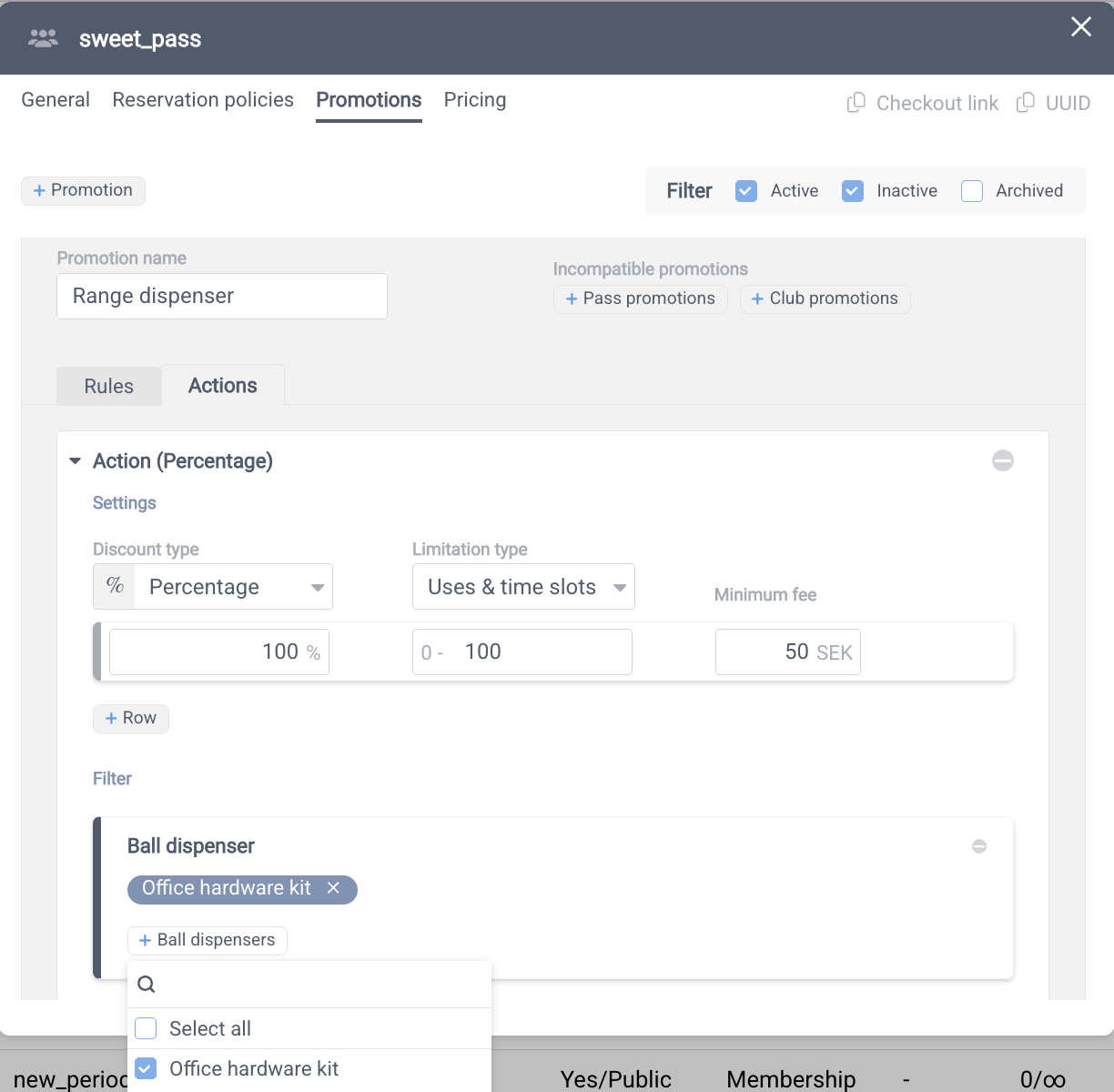Remove the Office hardware kit chip
Screen dimensions: 1114x1092
(334, 888)
